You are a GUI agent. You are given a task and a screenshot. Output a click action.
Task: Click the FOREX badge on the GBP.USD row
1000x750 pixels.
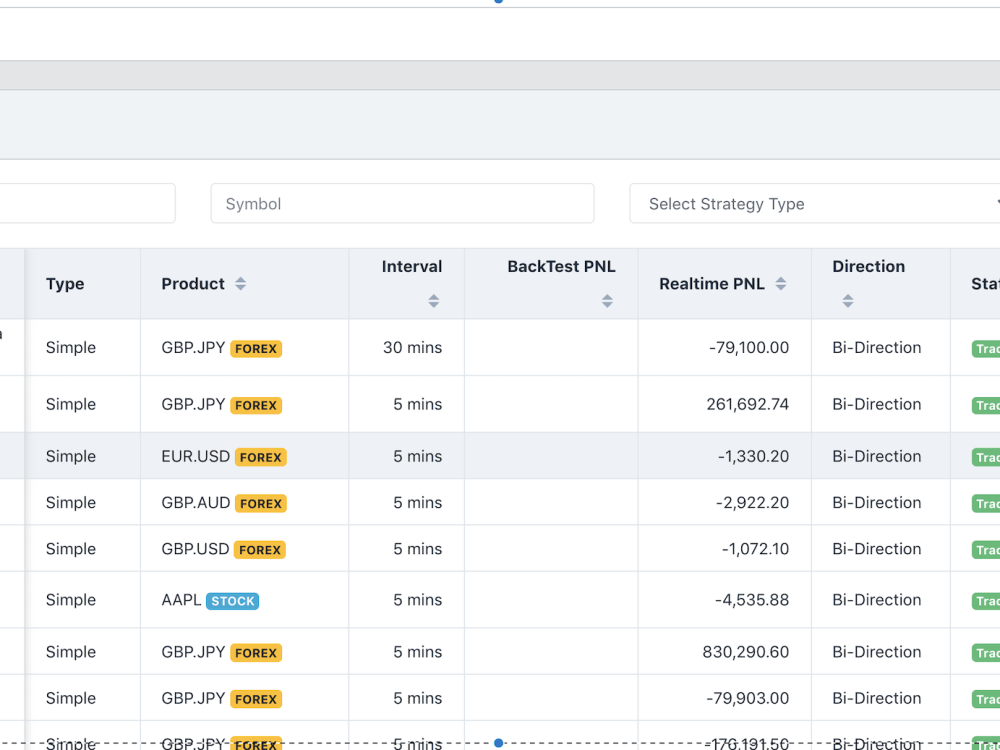[x=260, y=549]
